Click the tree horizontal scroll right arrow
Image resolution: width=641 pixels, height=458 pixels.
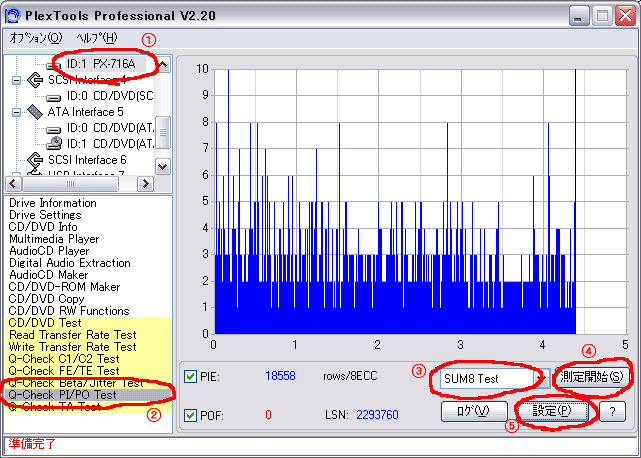point(145,184)
